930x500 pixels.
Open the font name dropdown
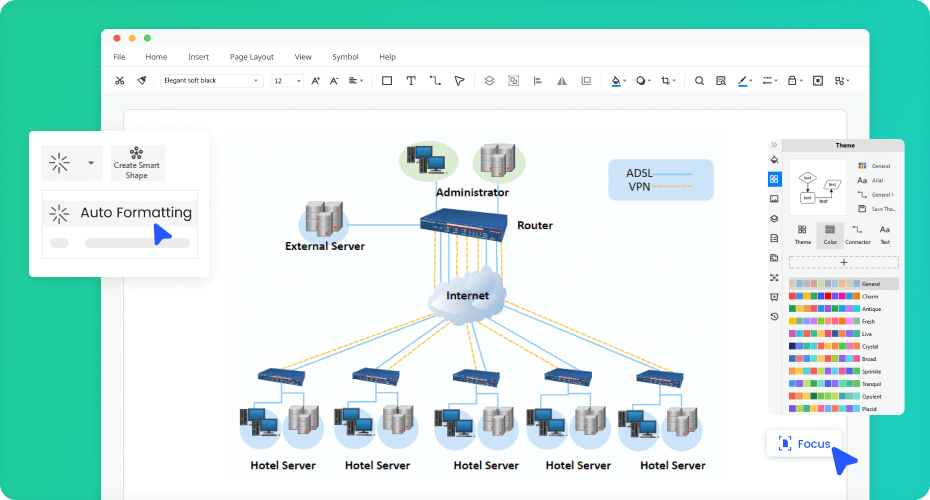(211, 81)
